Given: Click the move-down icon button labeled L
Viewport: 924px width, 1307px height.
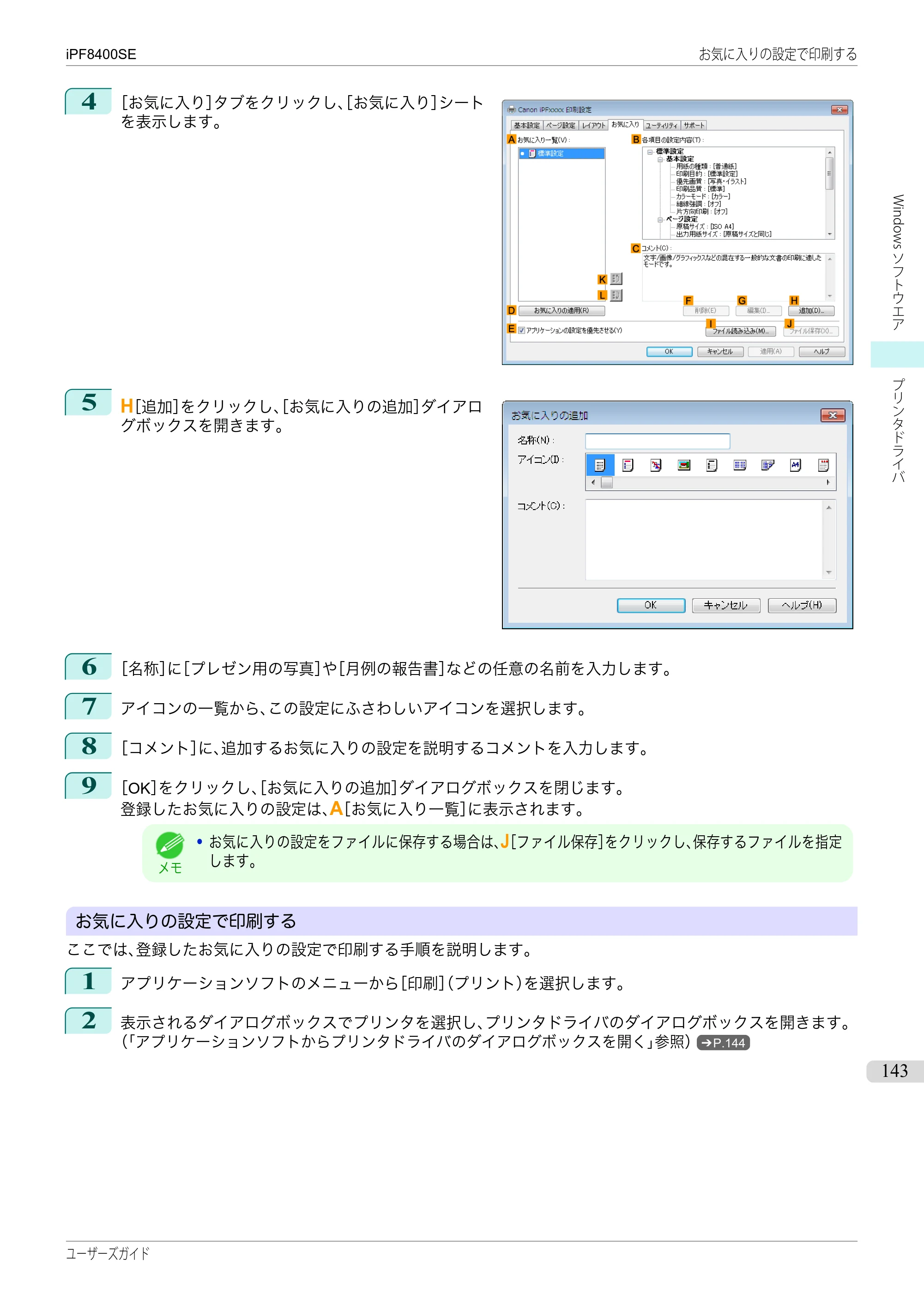Looking at the screenshot, I should click(x=616, y=295).
